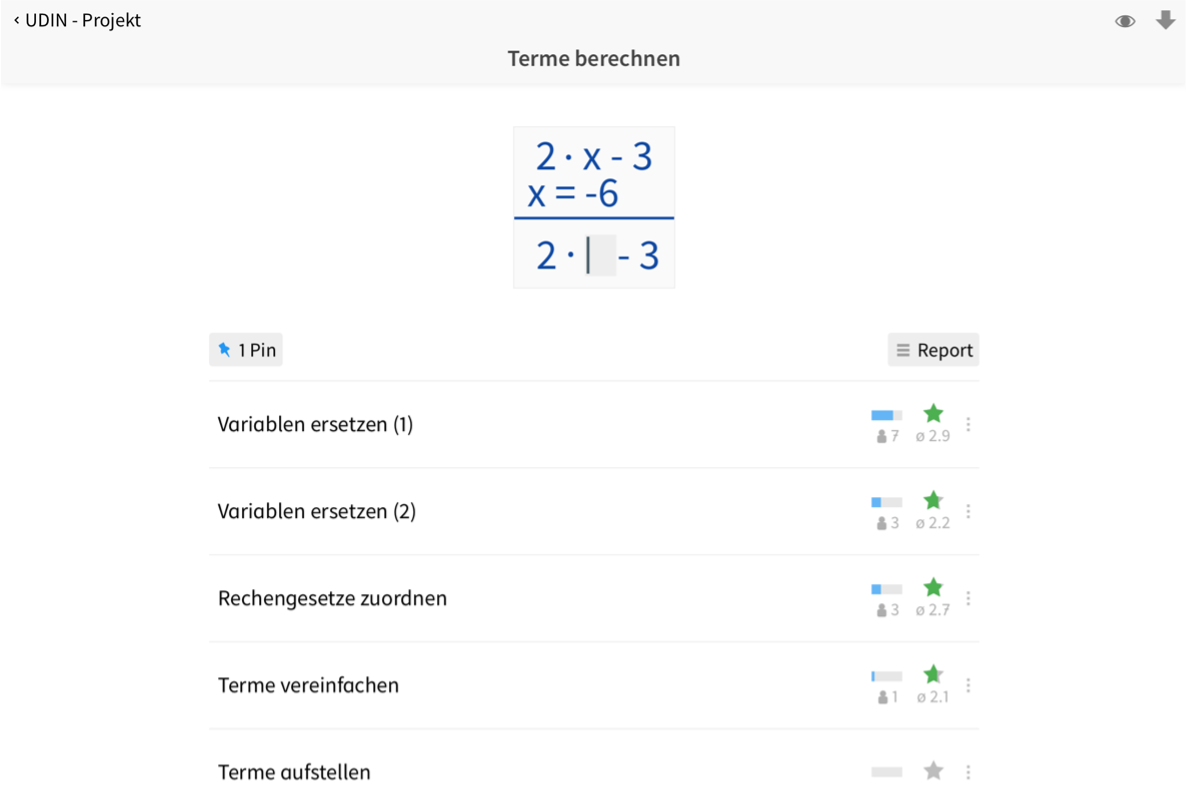Click the download arrow icon
The image size is (1188, 794).
point(1165,20)
